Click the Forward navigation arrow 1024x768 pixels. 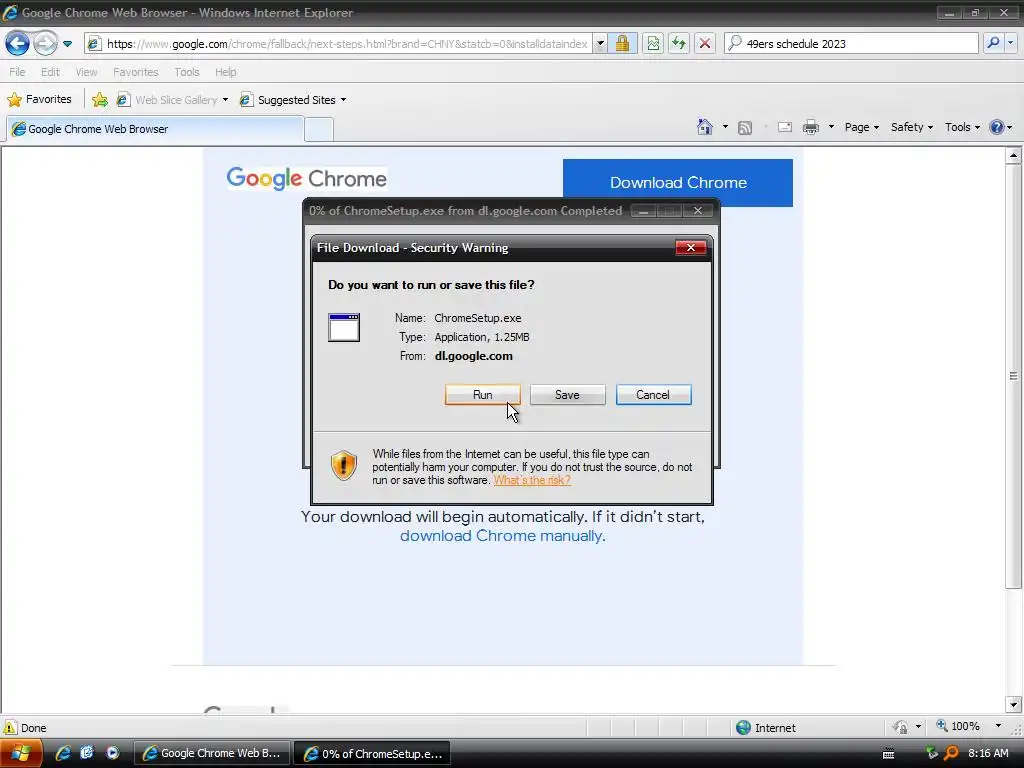pyautogui.click(x=45, y=44)
